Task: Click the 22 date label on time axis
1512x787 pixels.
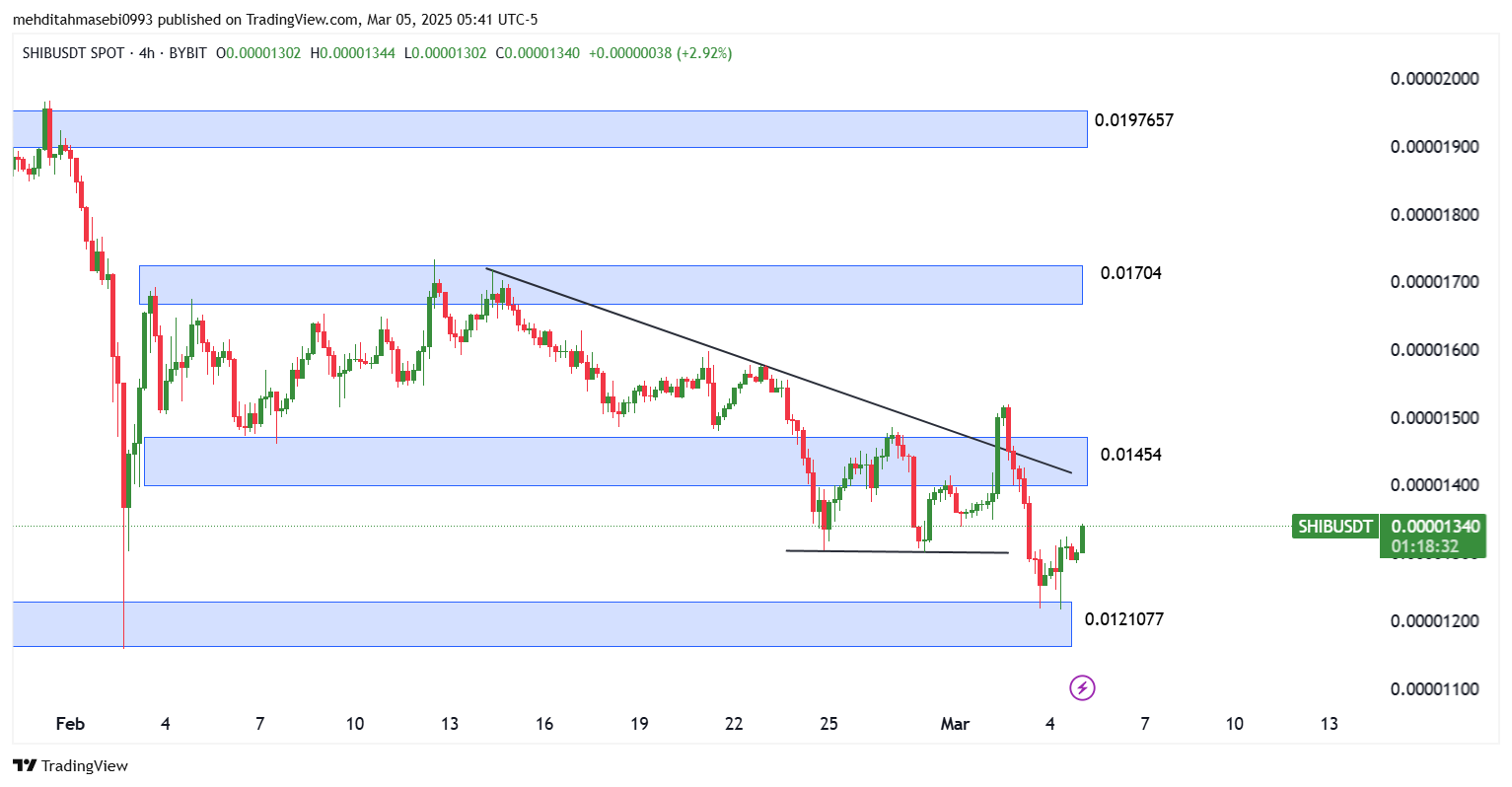Action: 734,724
